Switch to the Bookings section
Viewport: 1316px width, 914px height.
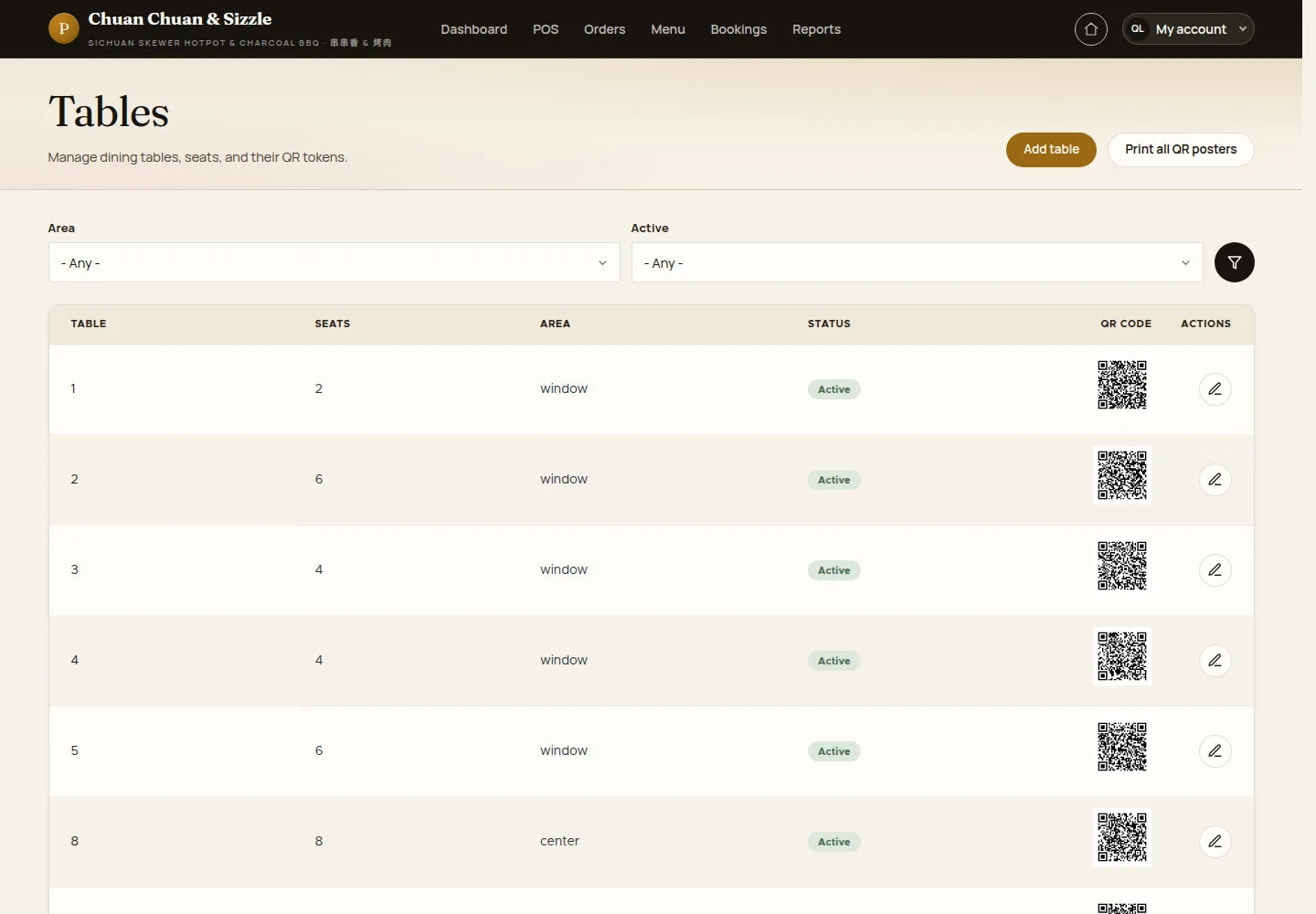738,29
